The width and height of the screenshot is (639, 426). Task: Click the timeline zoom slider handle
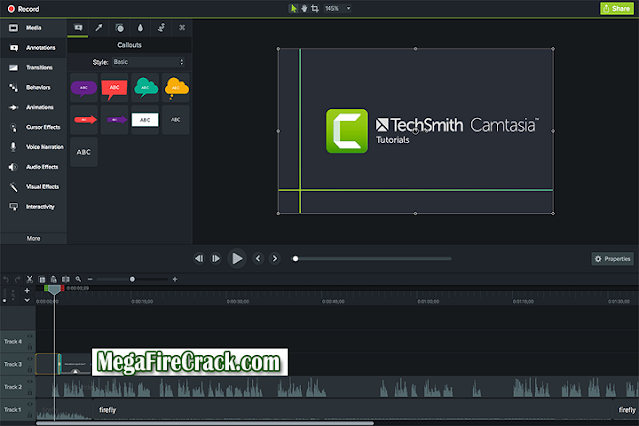coord(132,279)
